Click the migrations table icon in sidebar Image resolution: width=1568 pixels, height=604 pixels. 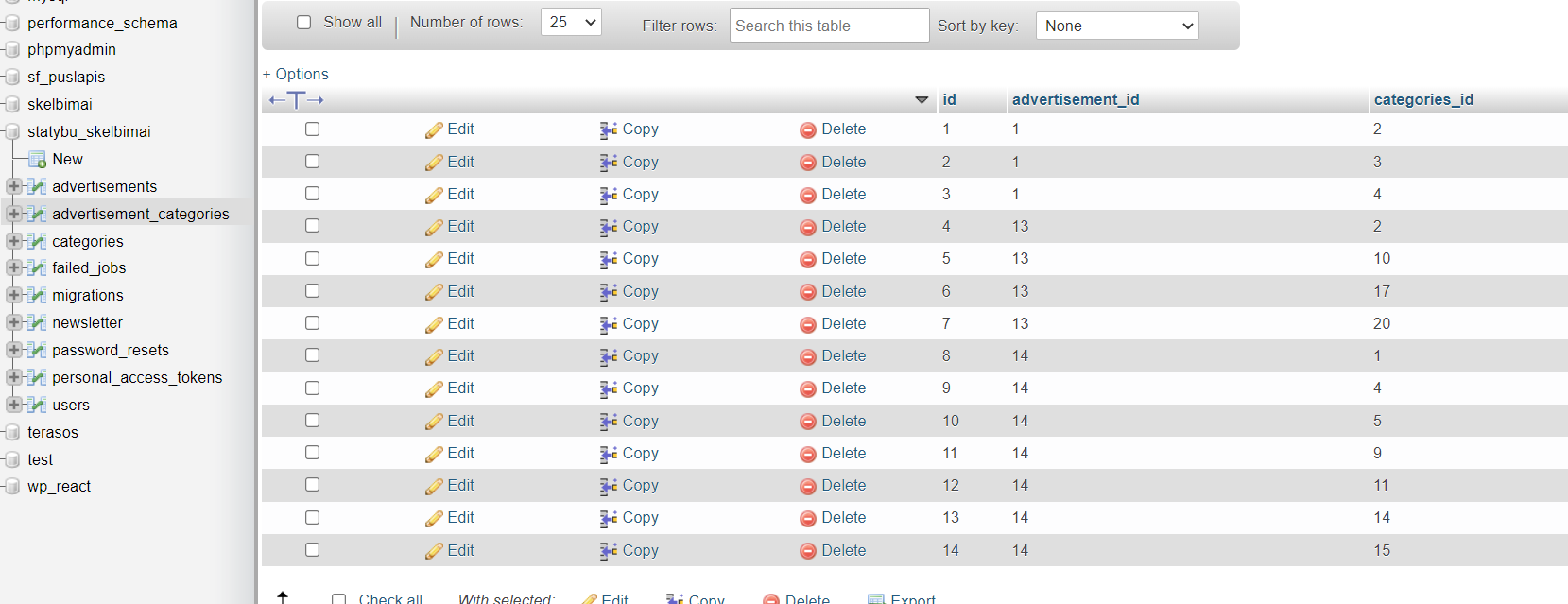pyautogui.click(x=38, y=295)
